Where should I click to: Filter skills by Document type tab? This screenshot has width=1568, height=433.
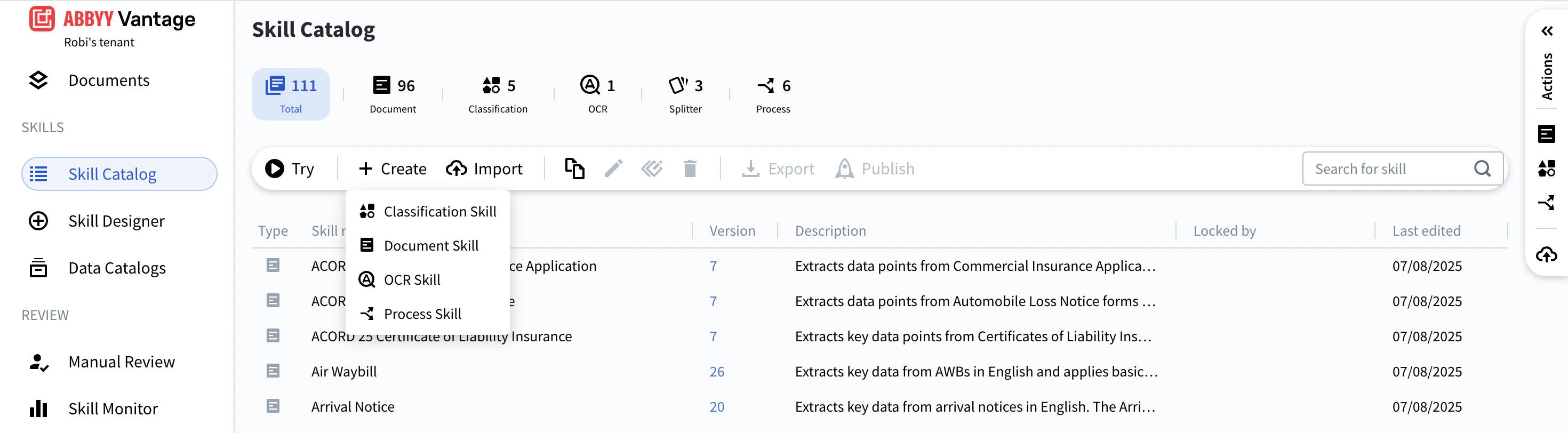coord(393,94)
